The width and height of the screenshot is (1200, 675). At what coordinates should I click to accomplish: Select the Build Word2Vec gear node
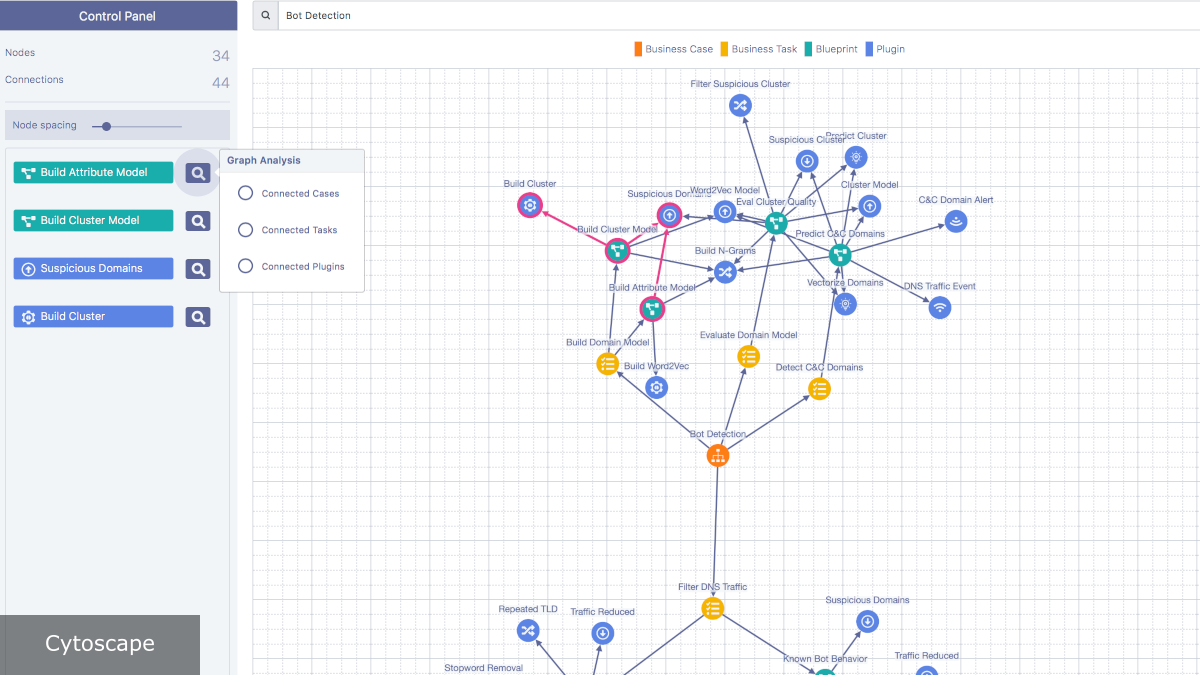[656, 388]
